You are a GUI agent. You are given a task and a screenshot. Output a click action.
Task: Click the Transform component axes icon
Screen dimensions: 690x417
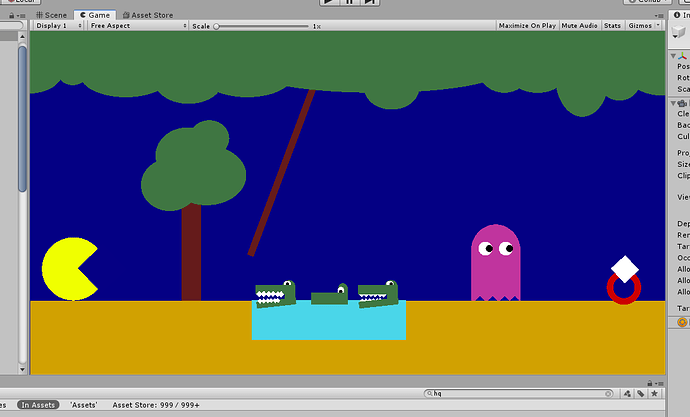[682, 56]
